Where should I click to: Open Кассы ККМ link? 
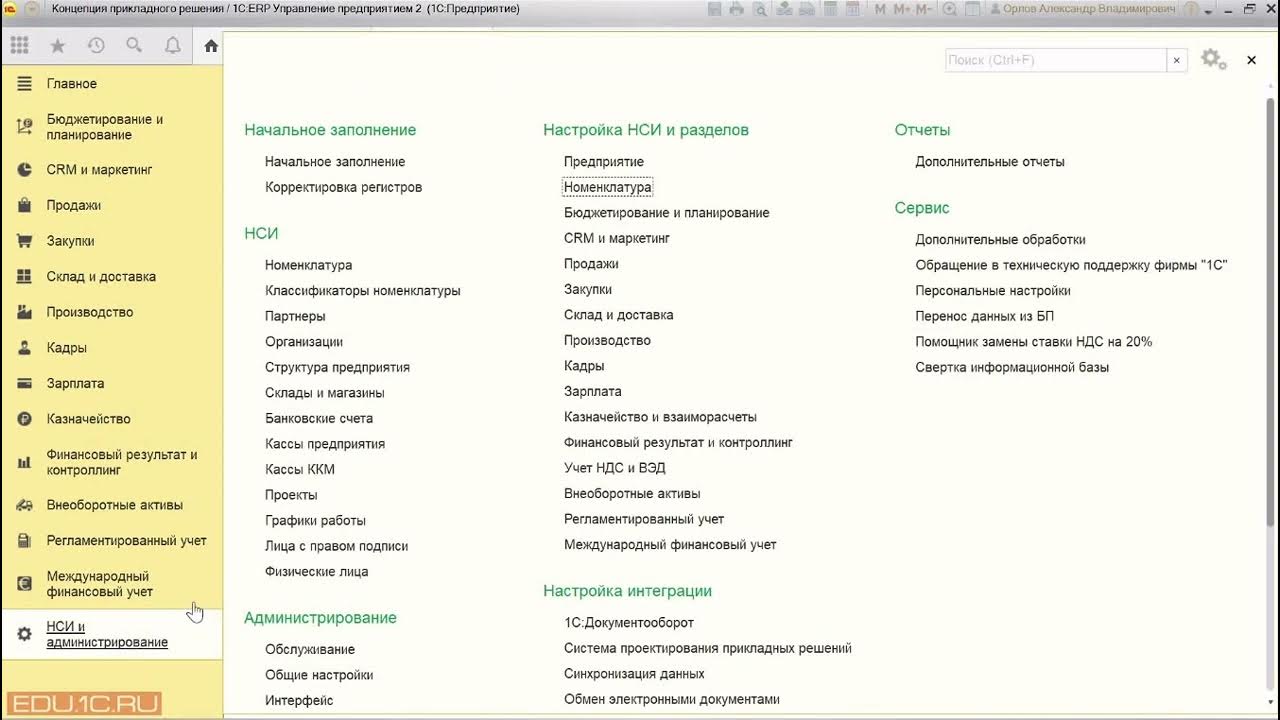pyautogui.click(x=300, y=469)
